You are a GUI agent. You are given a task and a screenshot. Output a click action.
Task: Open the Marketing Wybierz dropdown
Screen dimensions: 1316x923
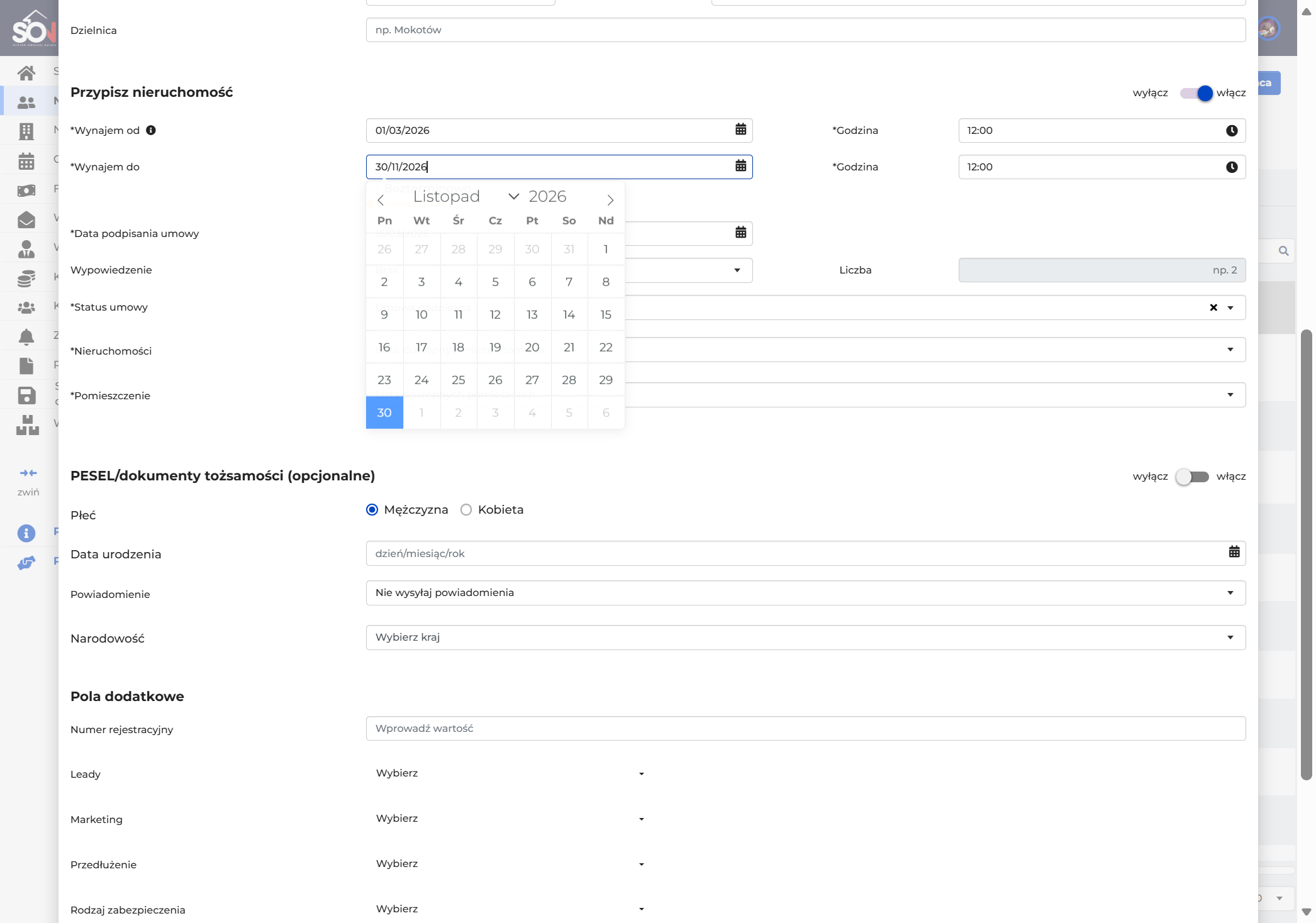pos(510,819)
